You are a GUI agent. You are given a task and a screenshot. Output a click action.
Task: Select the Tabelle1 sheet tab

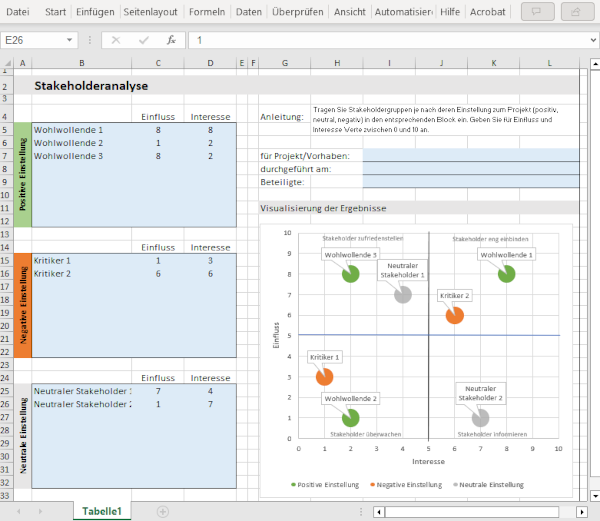pos(102,511)
